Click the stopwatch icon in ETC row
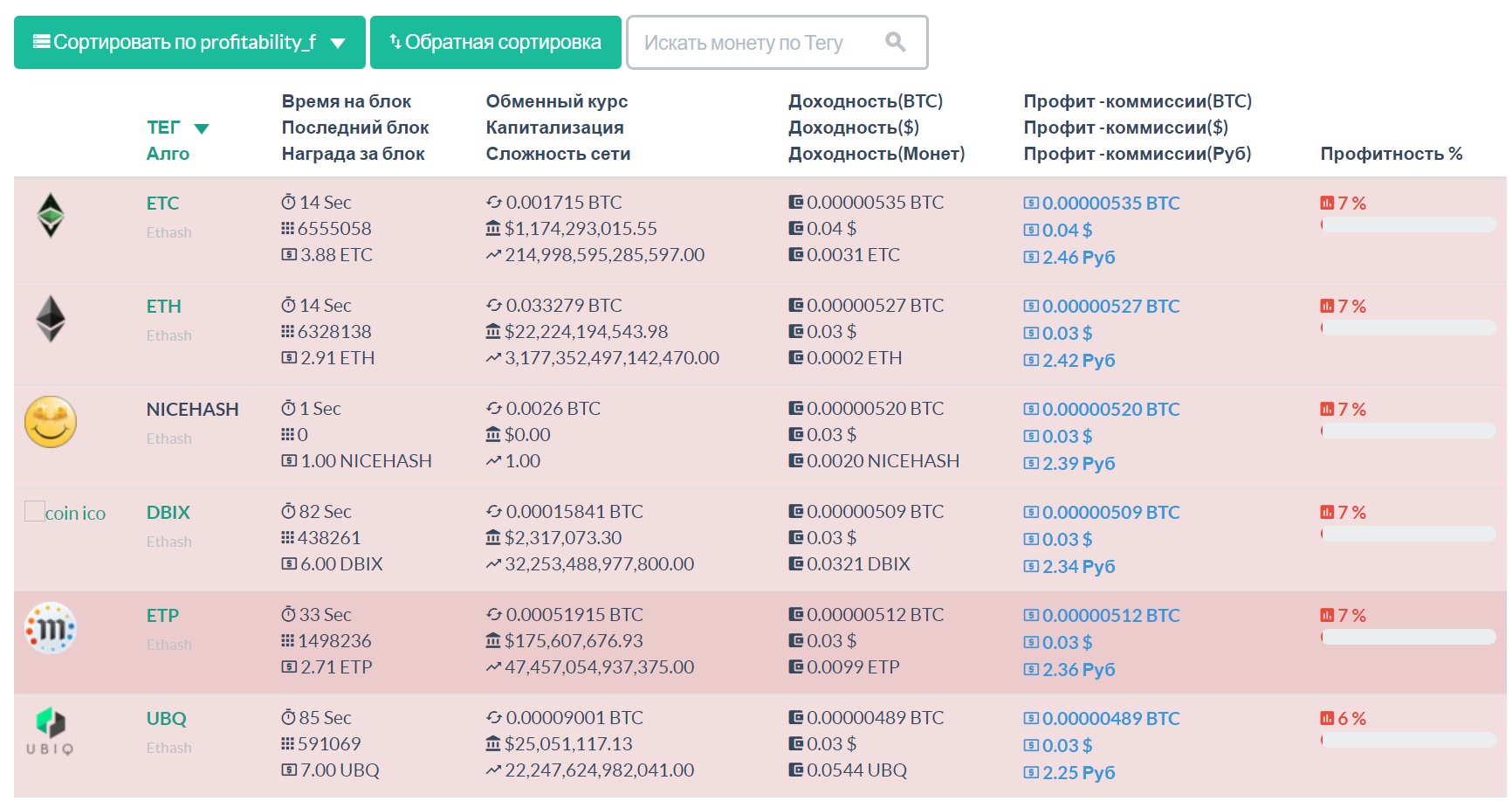The width and height of the screenshot is (1512, 801). (288, 202)
